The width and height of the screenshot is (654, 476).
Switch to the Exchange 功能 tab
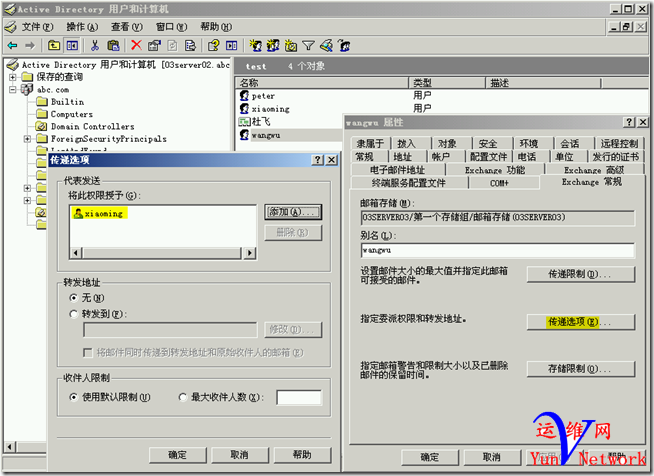pyautogui.click(x=495, y=170)
